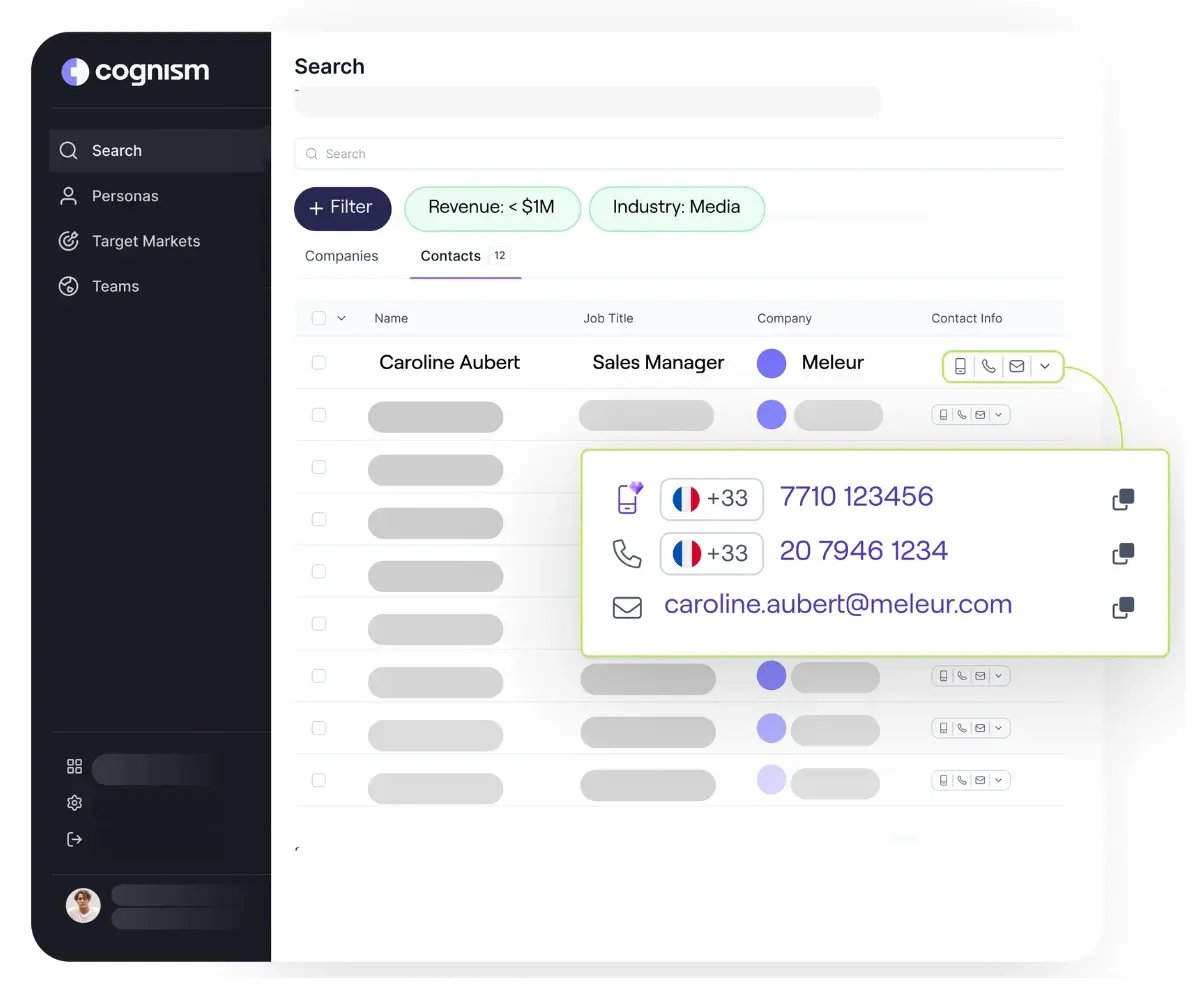Click the logout icon in sidebar
Viewport: 1200px width, 1000px height.
pos(74,839)
